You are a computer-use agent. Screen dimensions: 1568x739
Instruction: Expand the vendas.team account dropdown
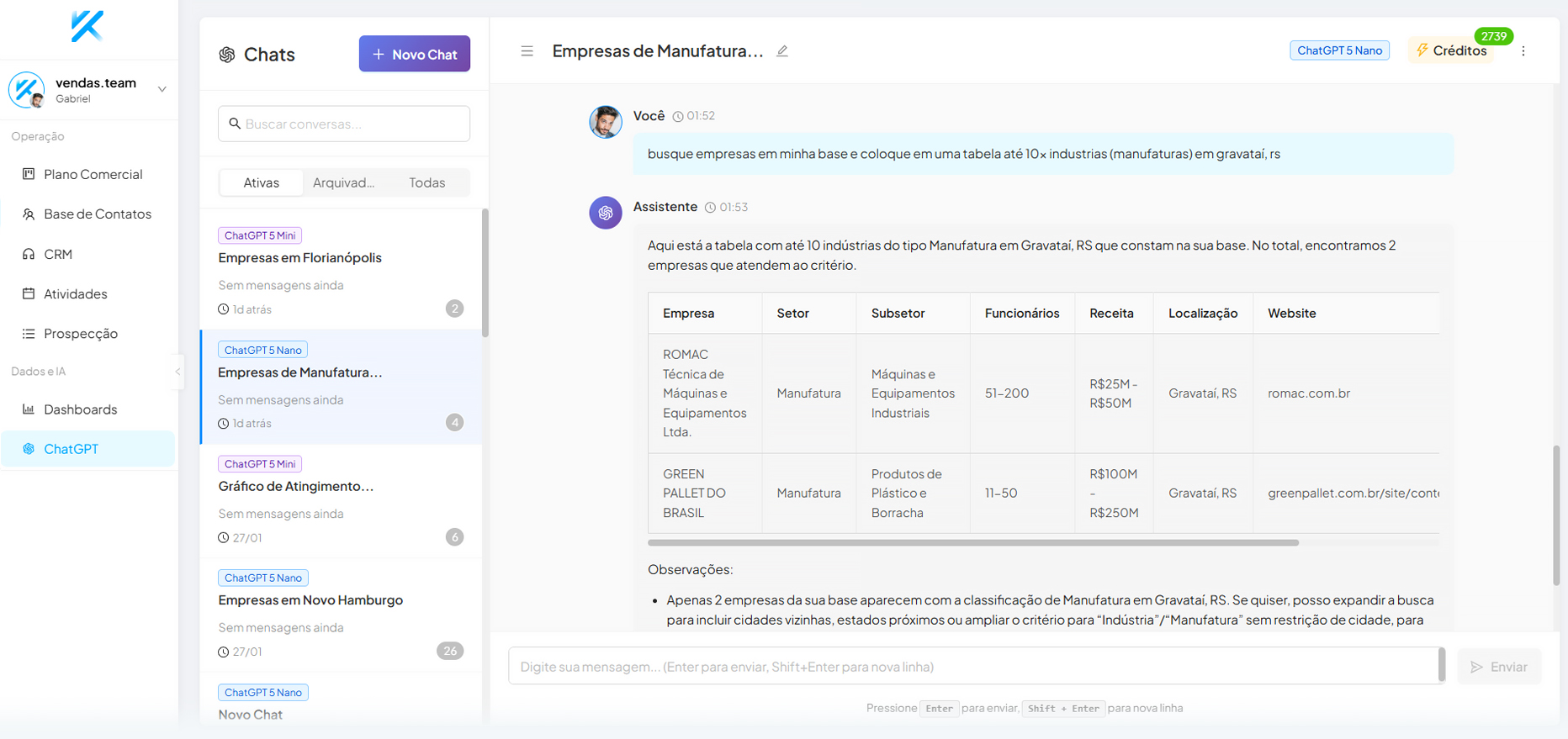pos(162,89)
